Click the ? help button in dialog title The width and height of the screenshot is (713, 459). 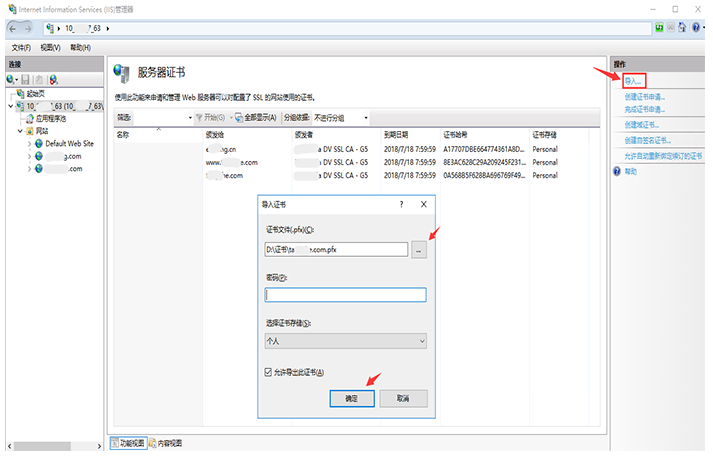(401, 203)
